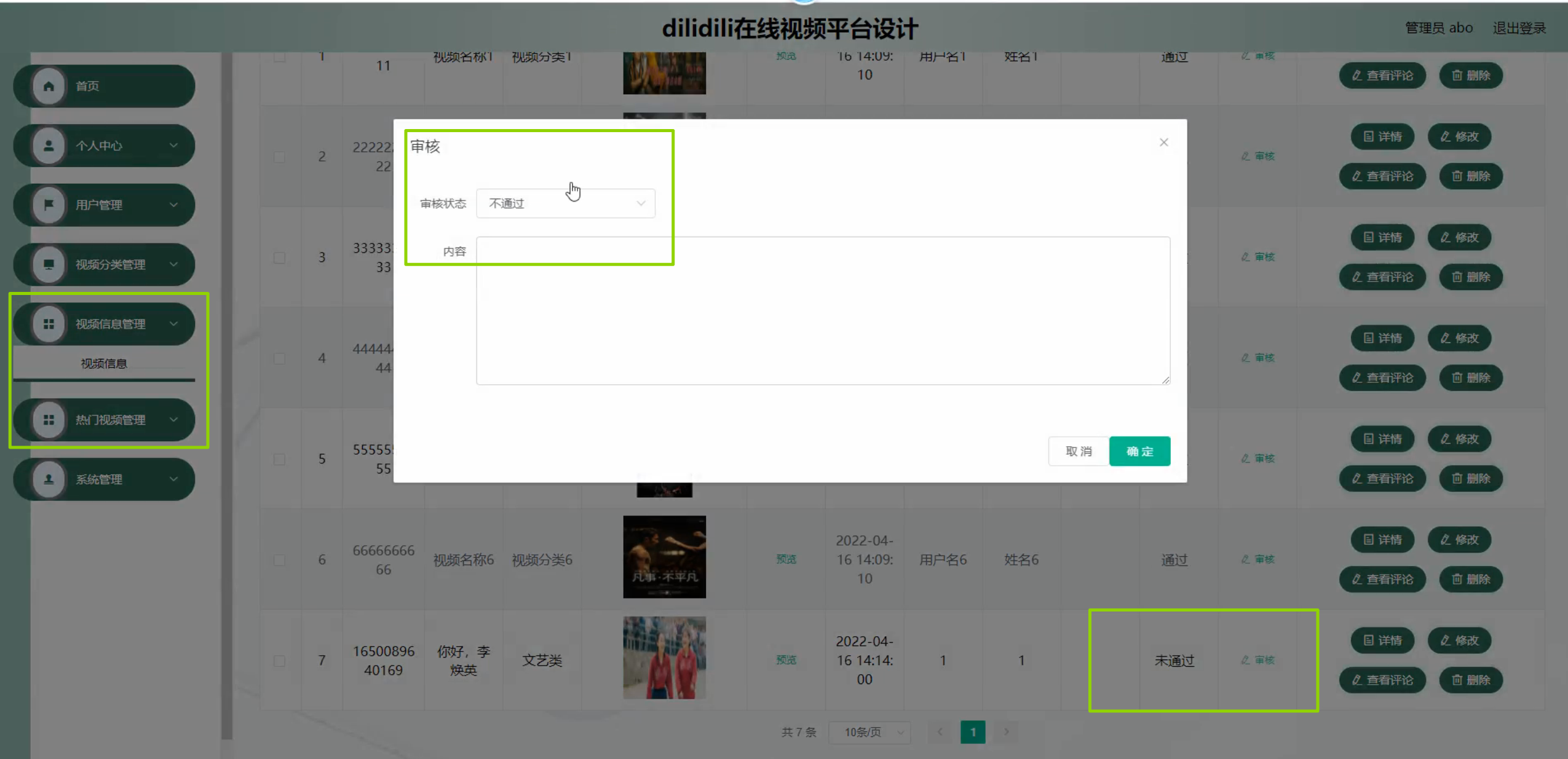Click inside the 内容 text area
Screen dimensions: 1568x759
coord(822,310)
